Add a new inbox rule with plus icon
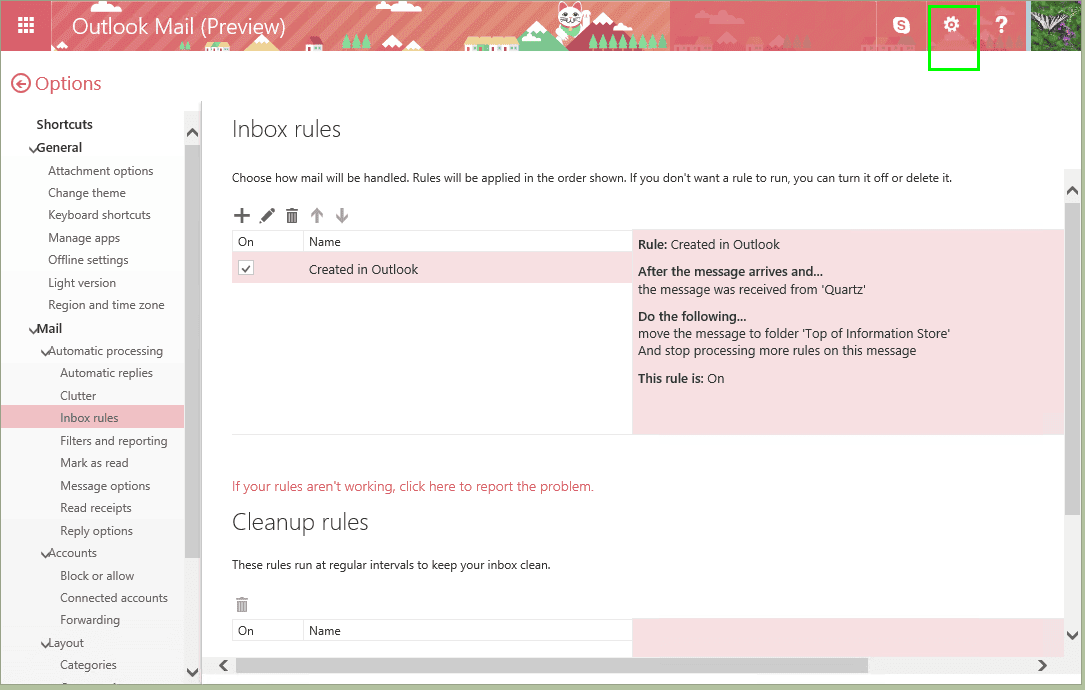 (x=241, y=216)
